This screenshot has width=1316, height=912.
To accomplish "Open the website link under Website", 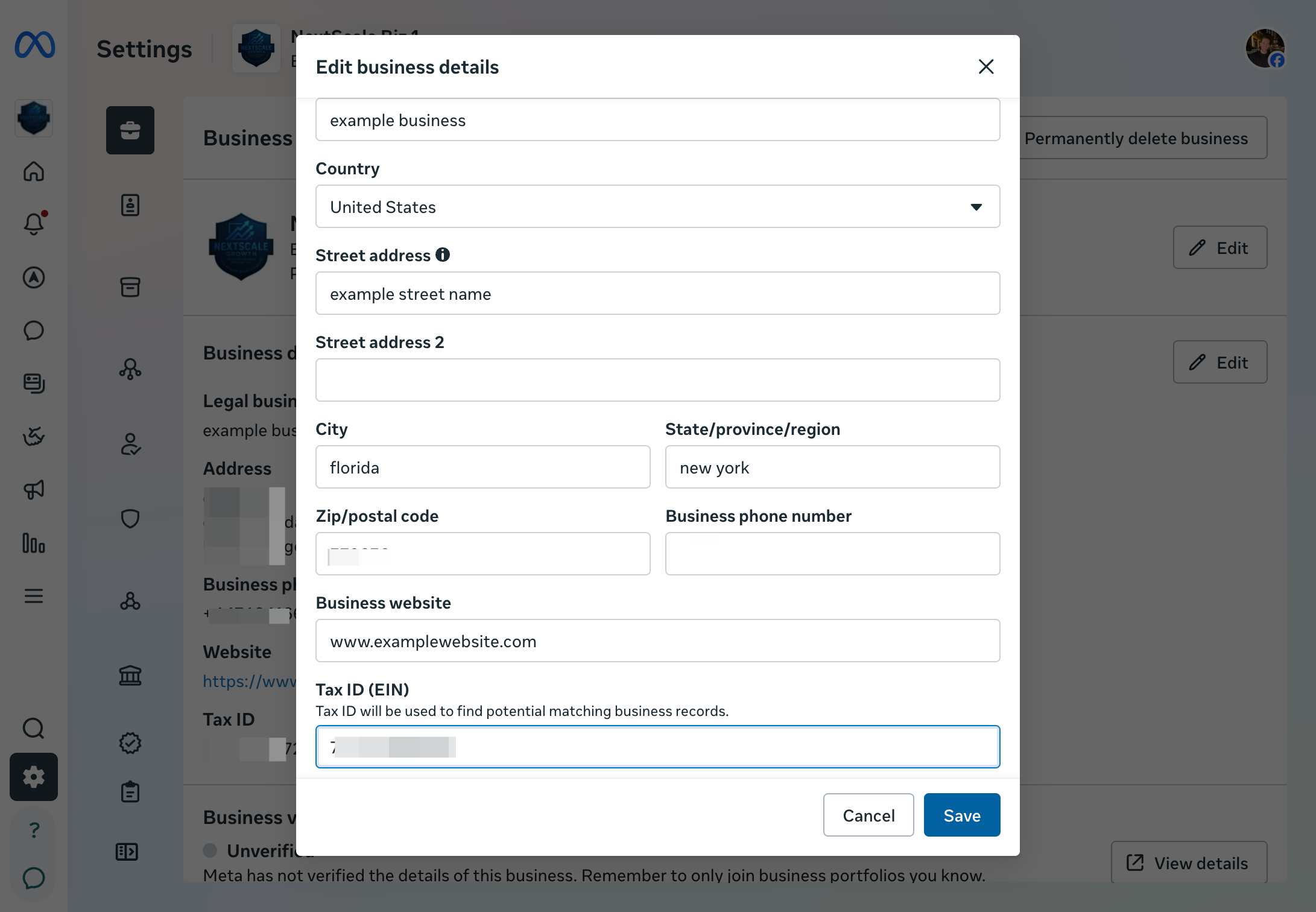I will click(250, 681).
